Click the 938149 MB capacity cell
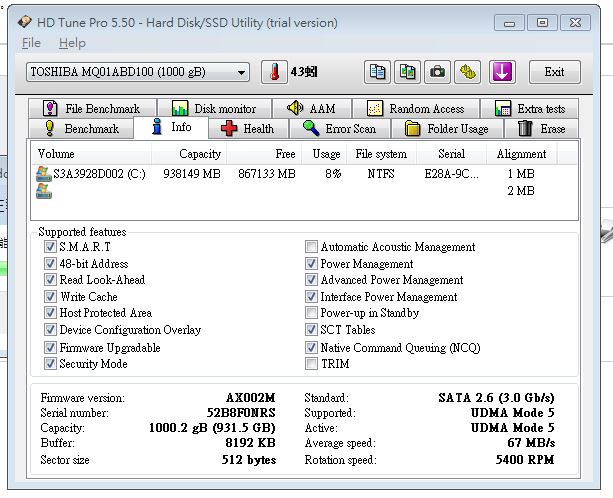This screenshot has height=498, width=613. [x=192, y=174]
